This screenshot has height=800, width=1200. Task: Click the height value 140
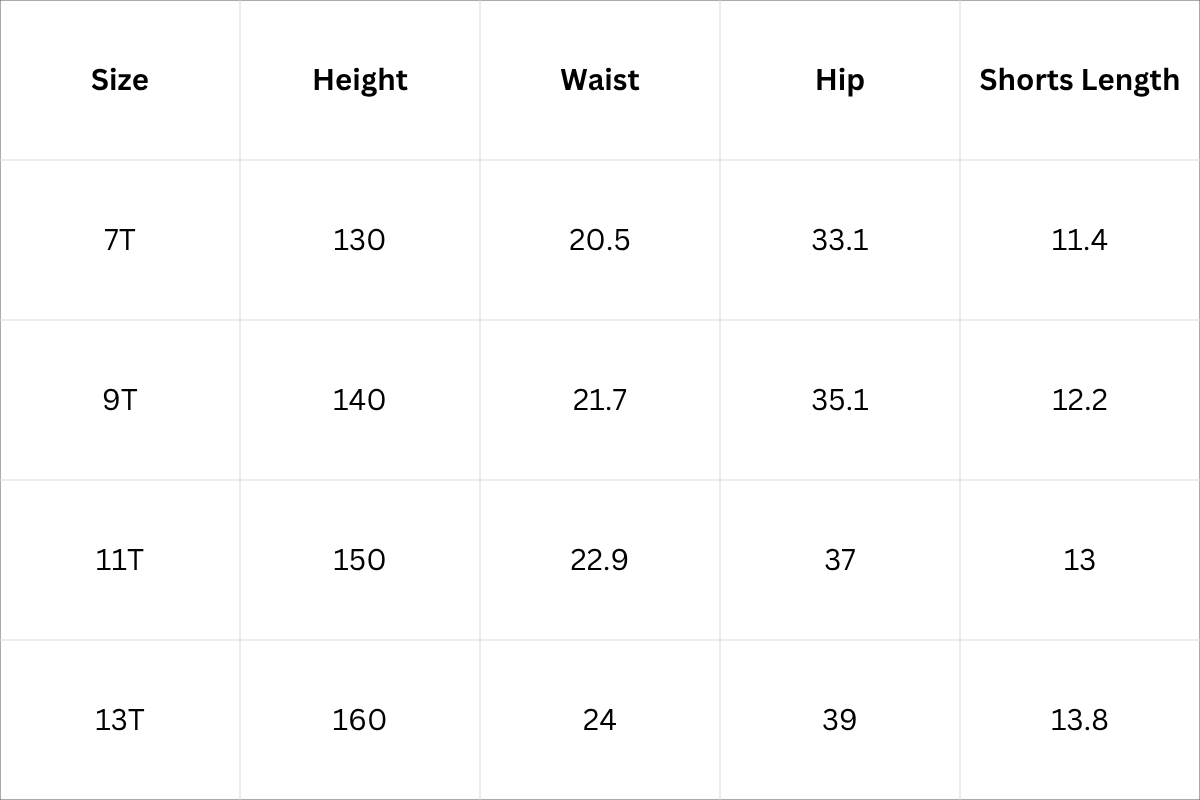(x=360, y=400)
